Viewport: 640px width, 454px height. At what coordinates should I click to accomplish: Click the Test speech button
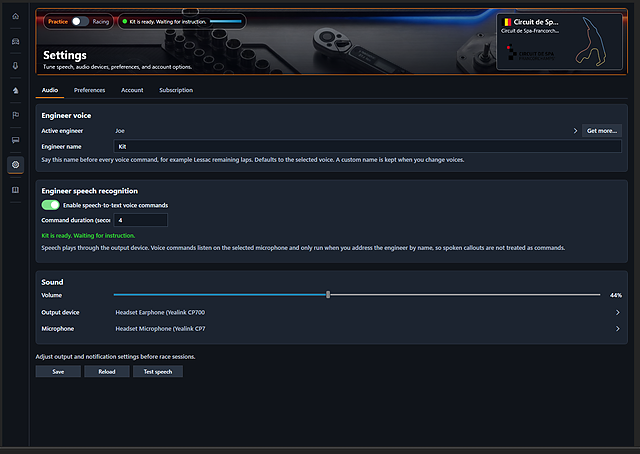click(158, 372)
